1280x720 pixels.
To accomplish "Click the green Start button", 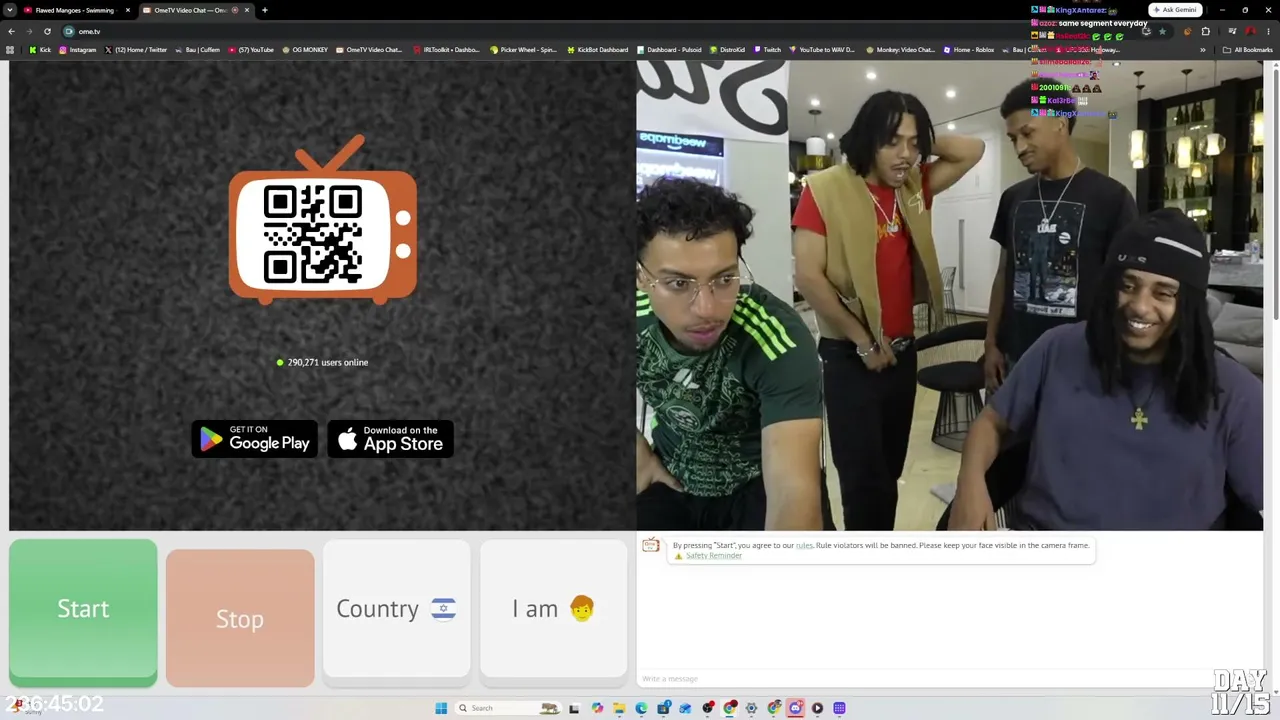I will point(83,612).
